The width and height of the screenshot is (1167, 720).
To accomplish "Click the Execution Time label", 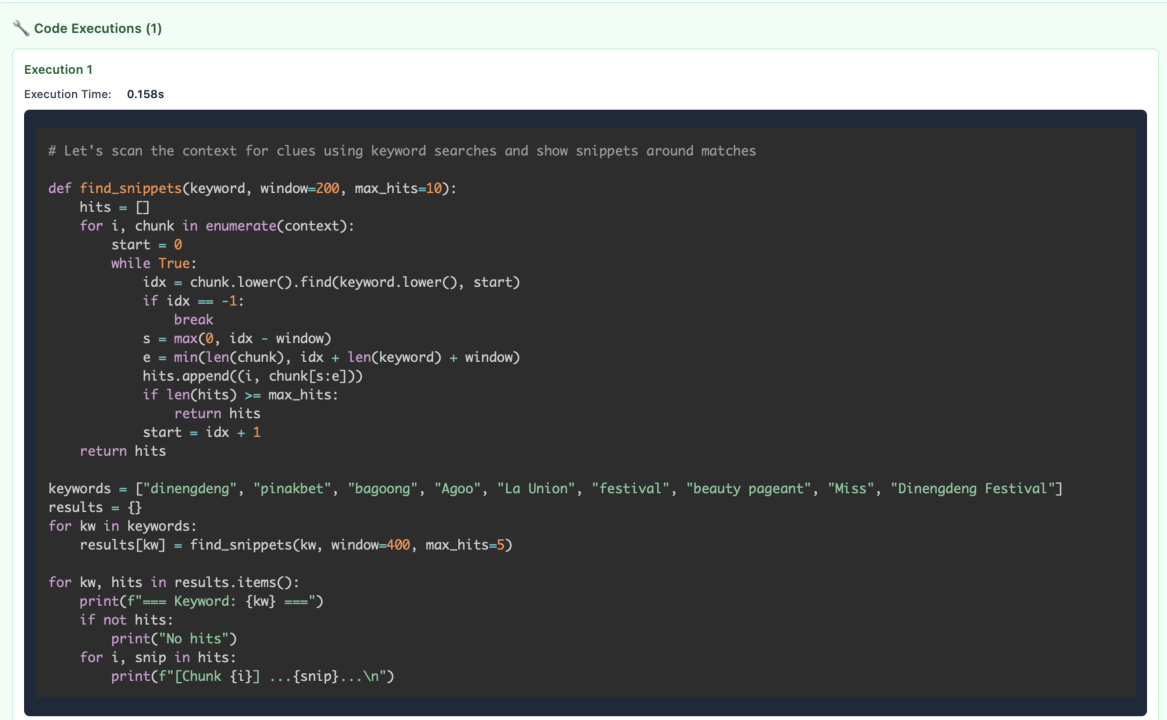I will pos(67,94).
